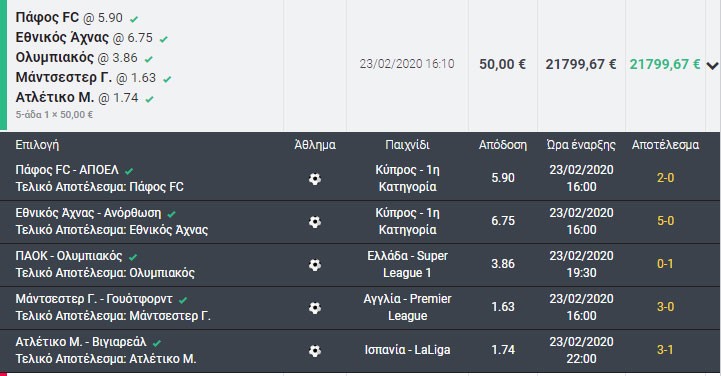Image resolution: width=721 pixels, height=376 pixels.
Task: Click the football icon in Εθνικός Άχνας row
Action: point(315,222)
